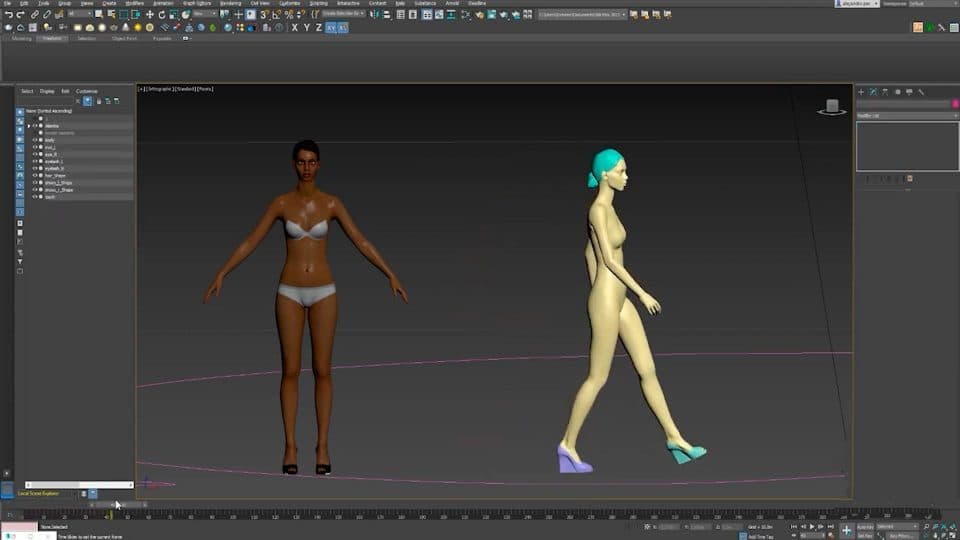This screenshot has height=540, width=960.
Task: Click the Auto Key button
Action: coord(865,527)
